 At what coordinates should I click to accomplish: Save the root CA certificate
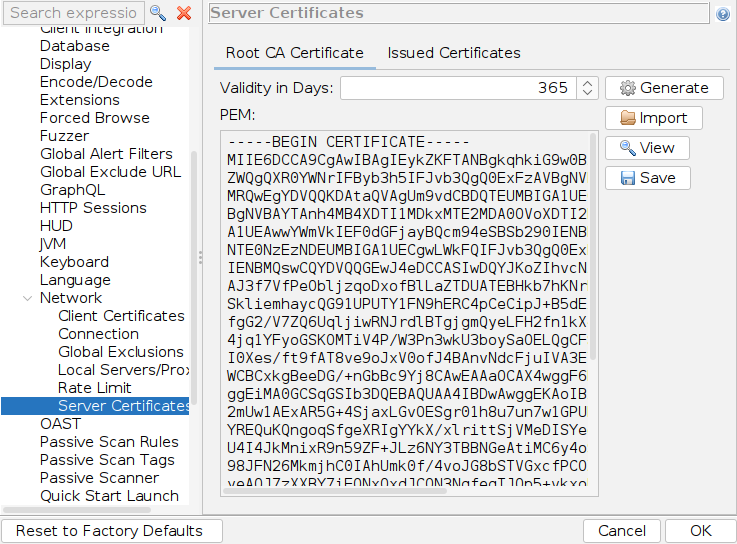click(647, 178)
